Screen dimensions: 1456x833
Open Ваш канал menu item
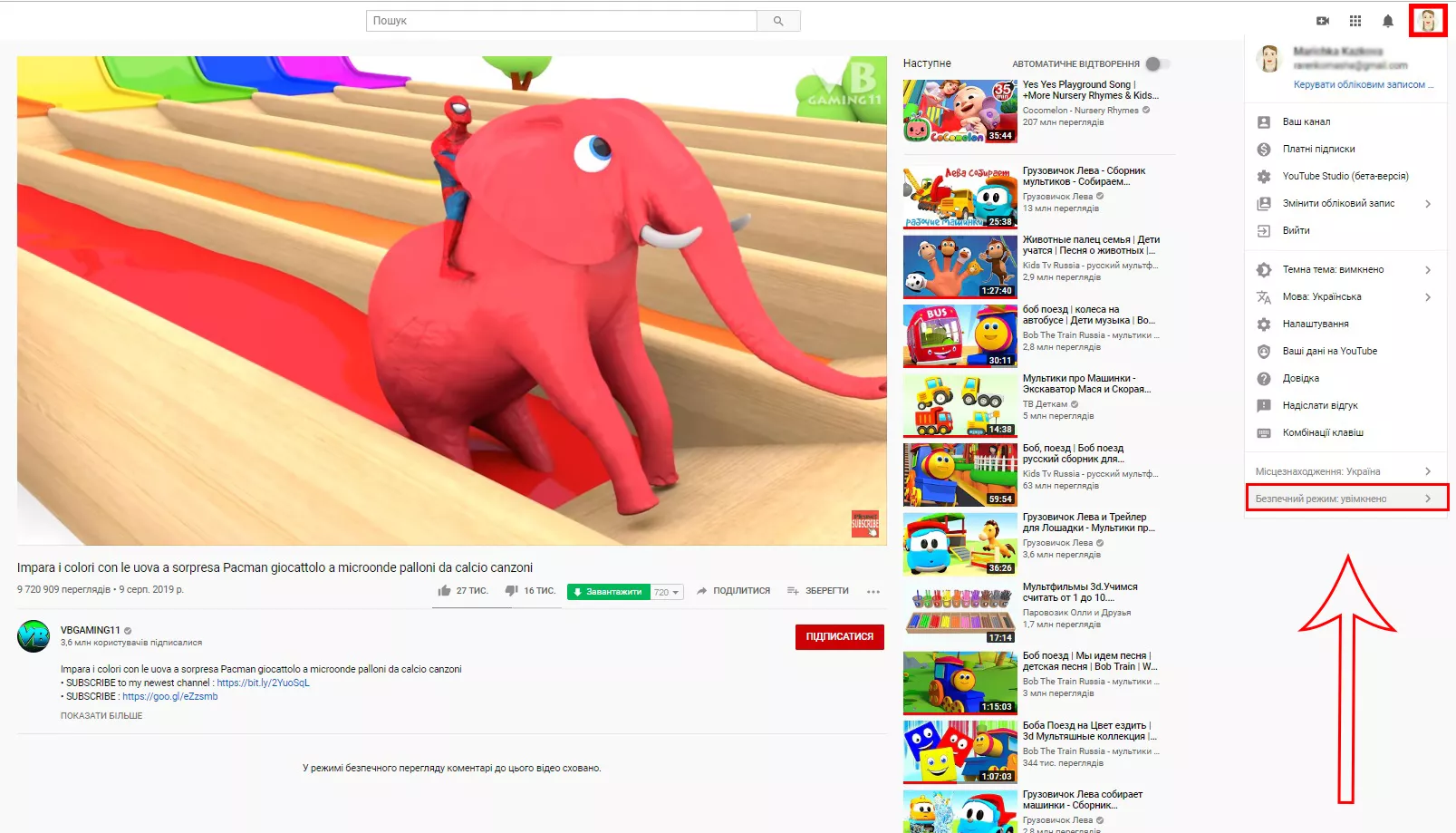(x=1345, y=121)
